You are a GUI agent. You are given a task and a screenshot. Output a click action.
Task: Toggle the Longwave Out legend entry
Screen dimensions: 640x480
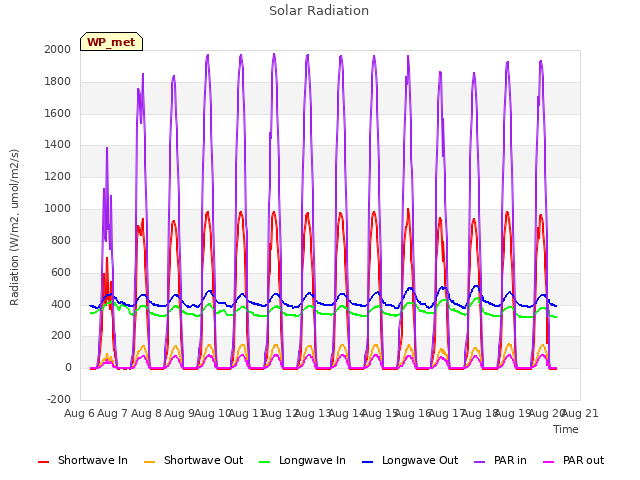tap(410, 460)
